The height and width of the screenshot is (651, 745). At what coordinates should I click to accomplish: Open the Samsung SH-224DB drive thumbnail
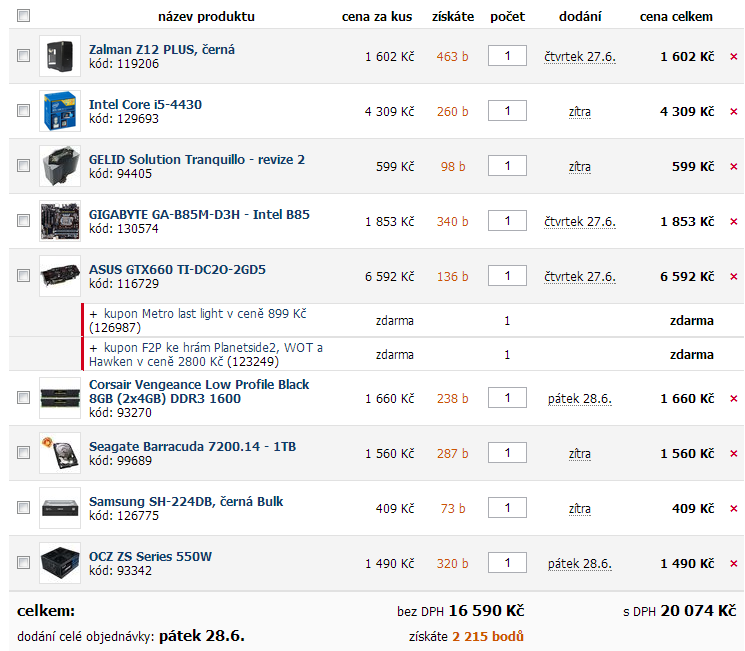point(60,507)
